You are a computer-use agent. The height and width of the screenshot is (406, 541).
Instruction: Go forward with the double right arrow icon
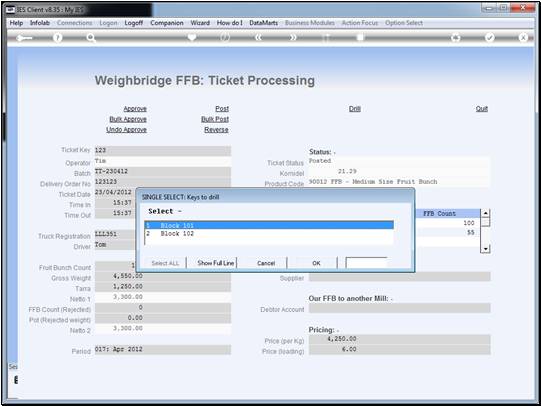tap(293, 37)
